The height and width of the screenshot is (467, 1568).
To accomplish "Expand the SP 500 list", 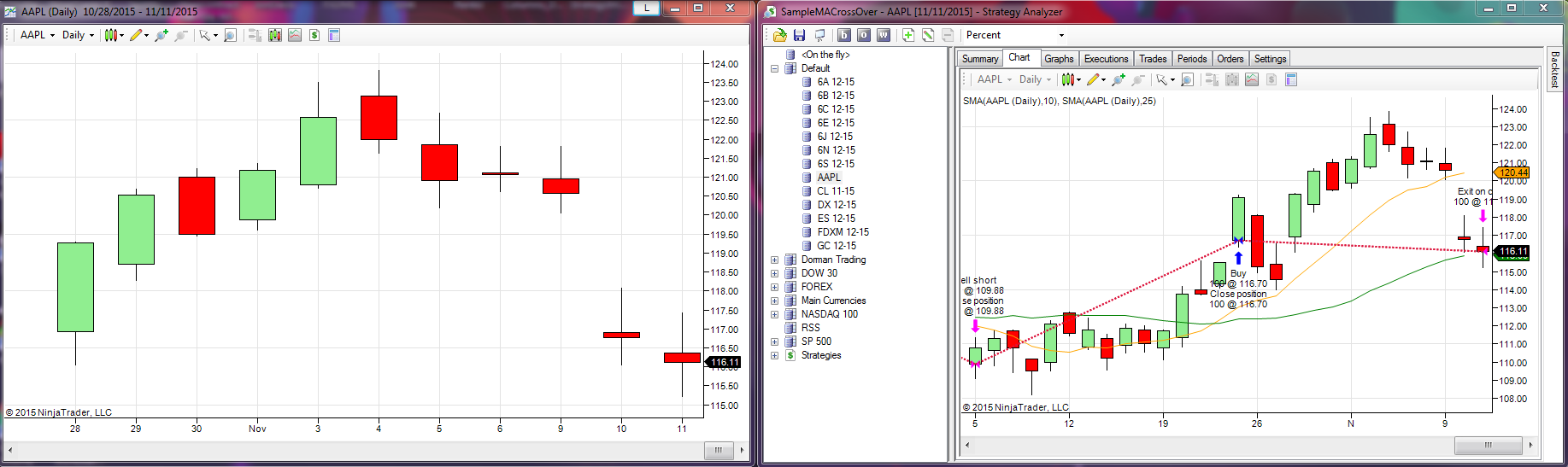I will coord(775,341).
